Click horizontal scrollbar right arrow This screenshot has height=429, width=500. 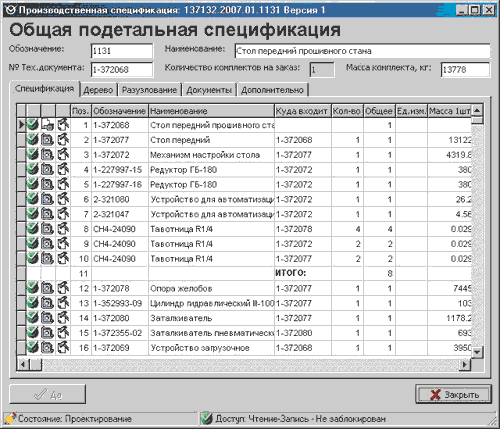coord(464,364)
